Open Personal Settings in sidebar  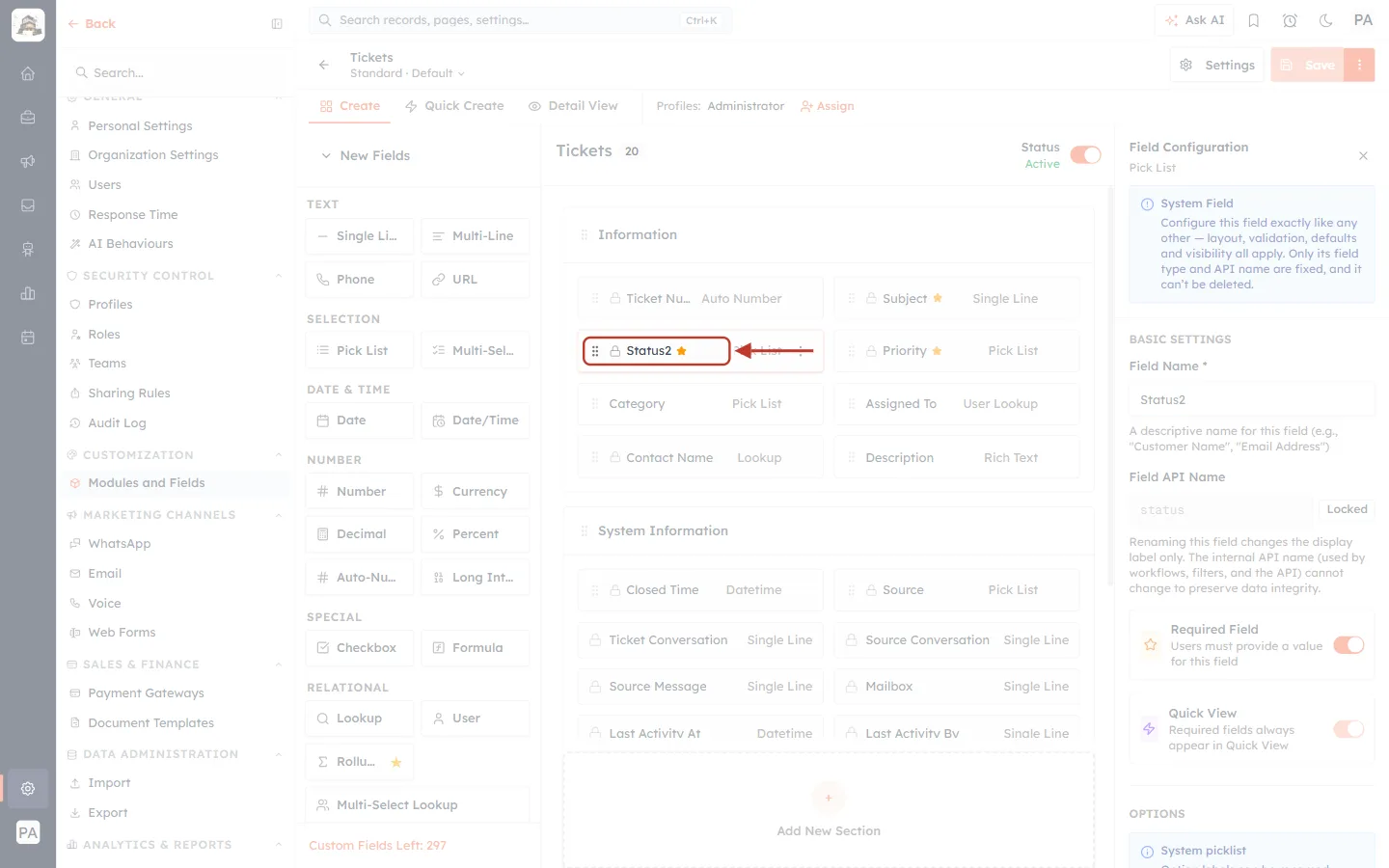pos(140,126)
